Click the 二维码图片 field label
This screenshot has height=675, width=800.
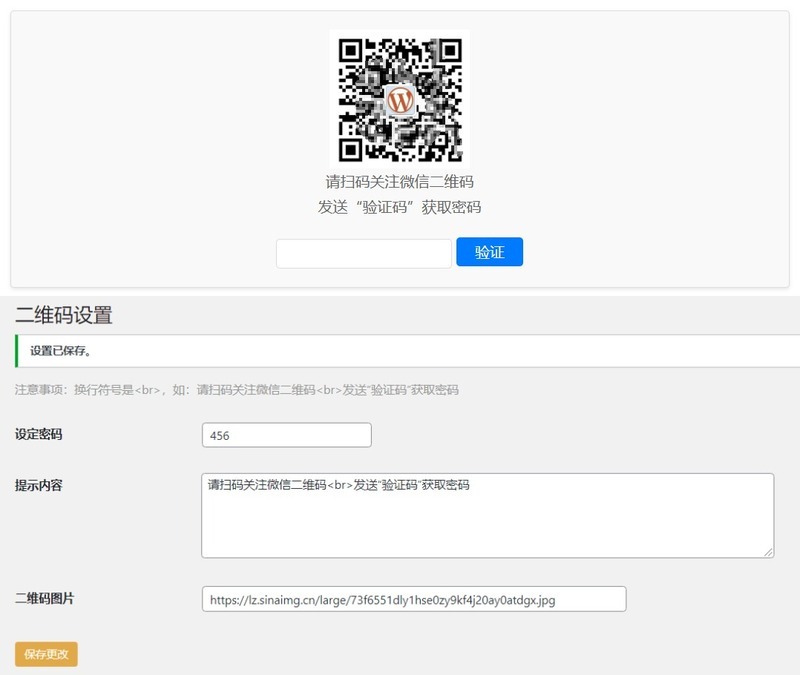(x=44, y=598)
